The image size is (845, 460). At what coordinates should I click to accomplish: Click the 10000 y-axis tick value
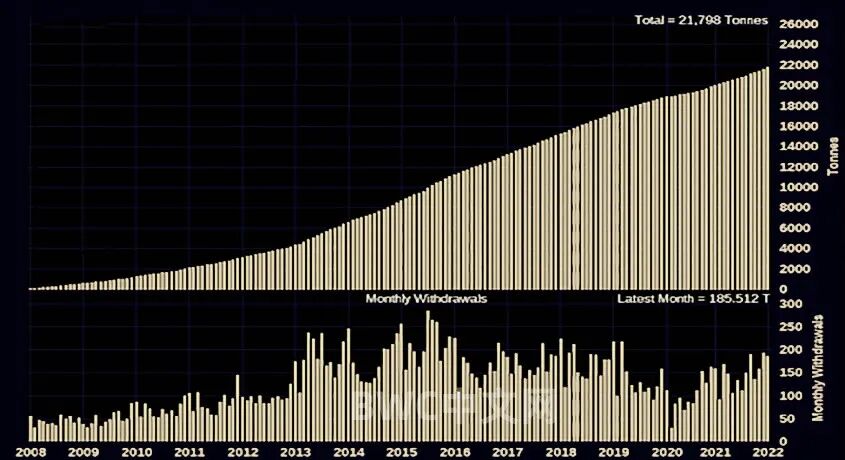coord(798,187)
